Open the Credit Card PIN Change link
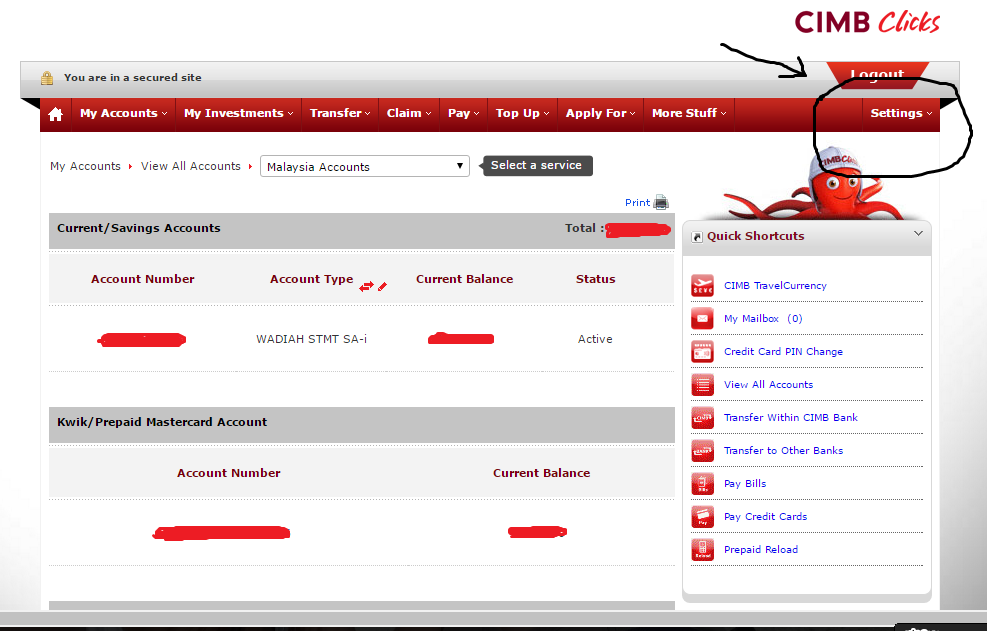Screen dimensions: 987x631 tap(783, 351)
